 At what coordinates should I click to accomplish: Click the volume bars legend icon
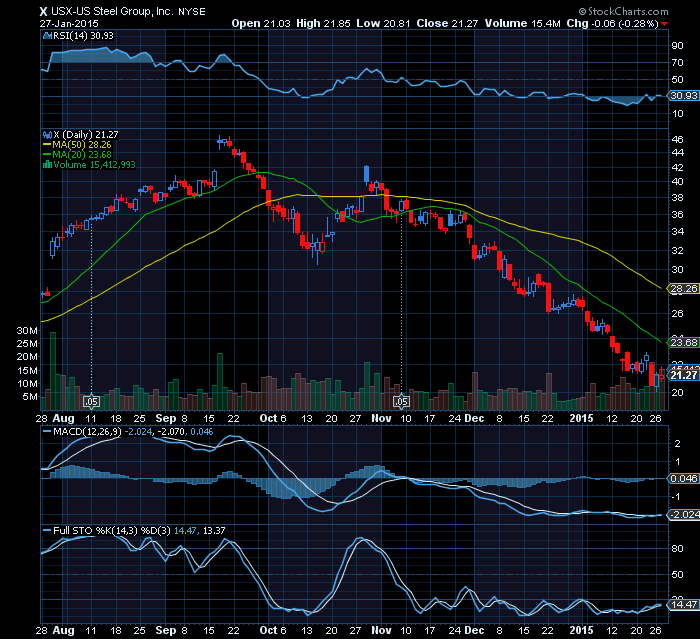click(x=47, y=165)
